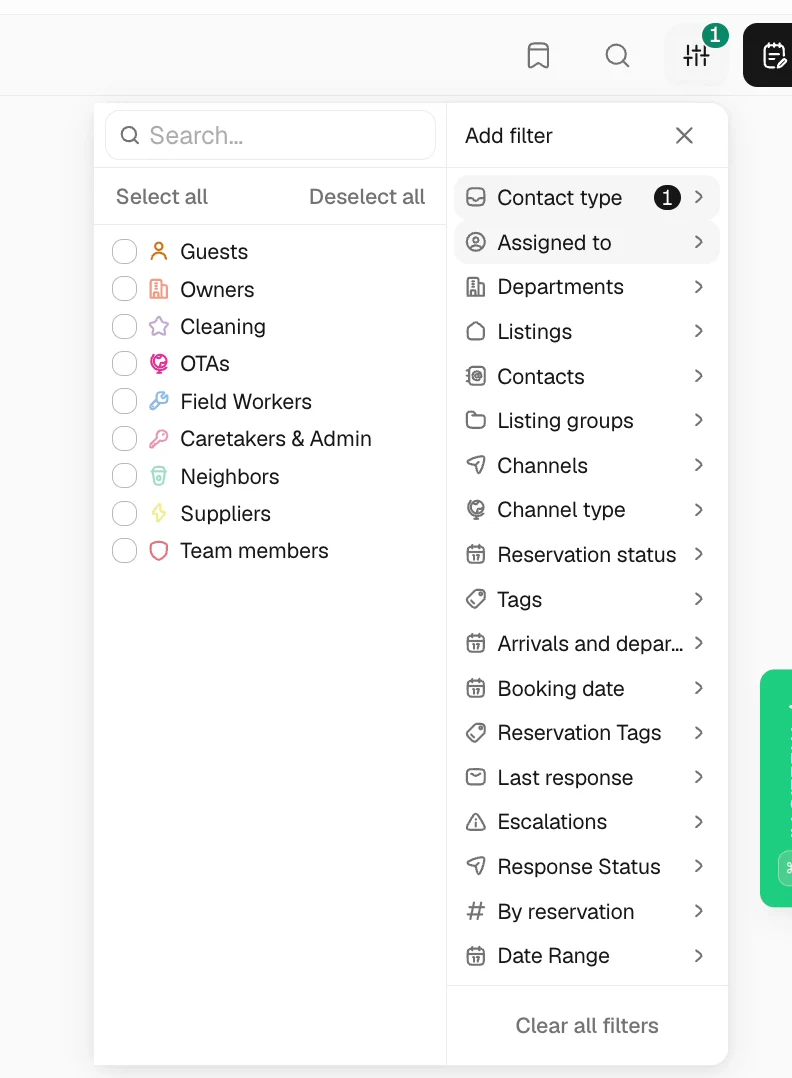This screenshot has width=792, height=1078.
Task: Click the Neighbors cup icon
Action: click(x=159, y=476)
